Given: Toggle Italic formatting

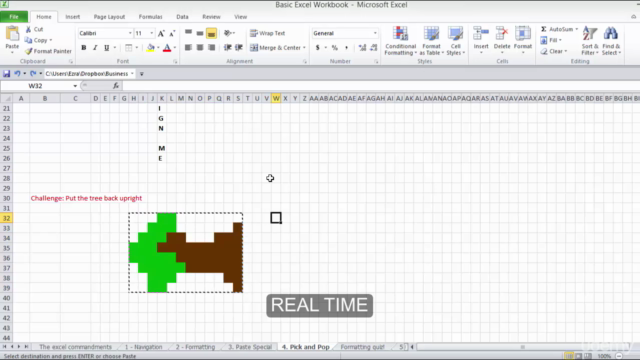Looking at the screenshot, I should click(x=95, y=48).
